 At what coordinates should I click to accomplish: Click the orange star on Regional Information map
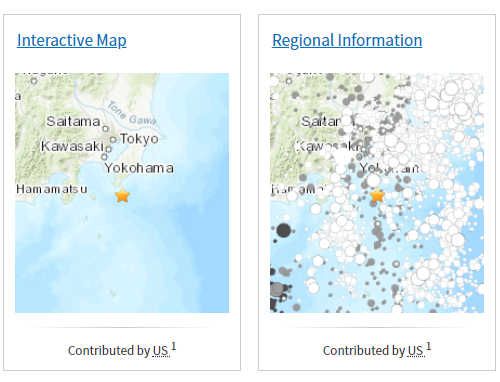click(377, 195)
